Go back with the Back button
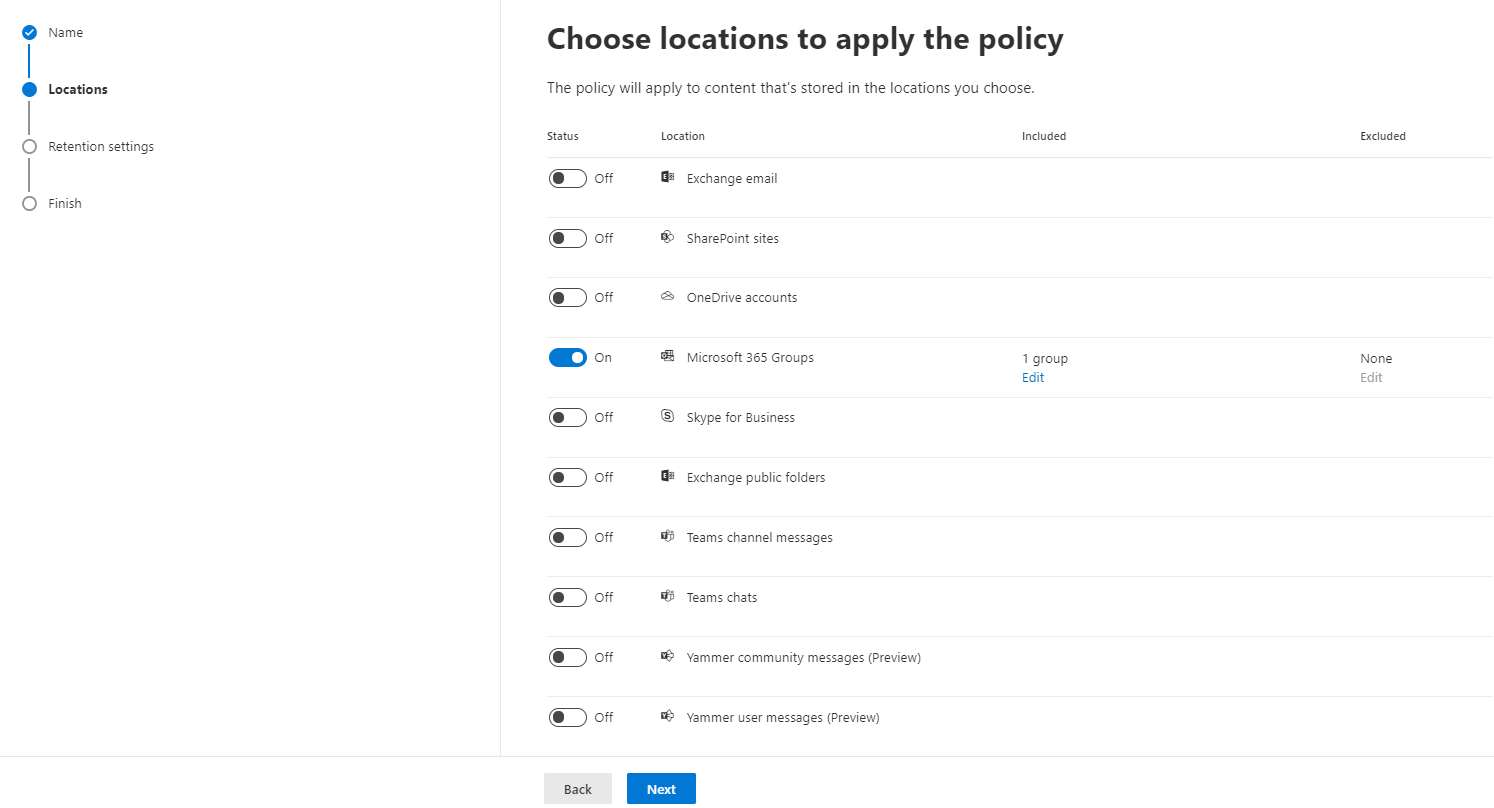The width and height of the screenshot is (1494, 808). pos(578,789)
